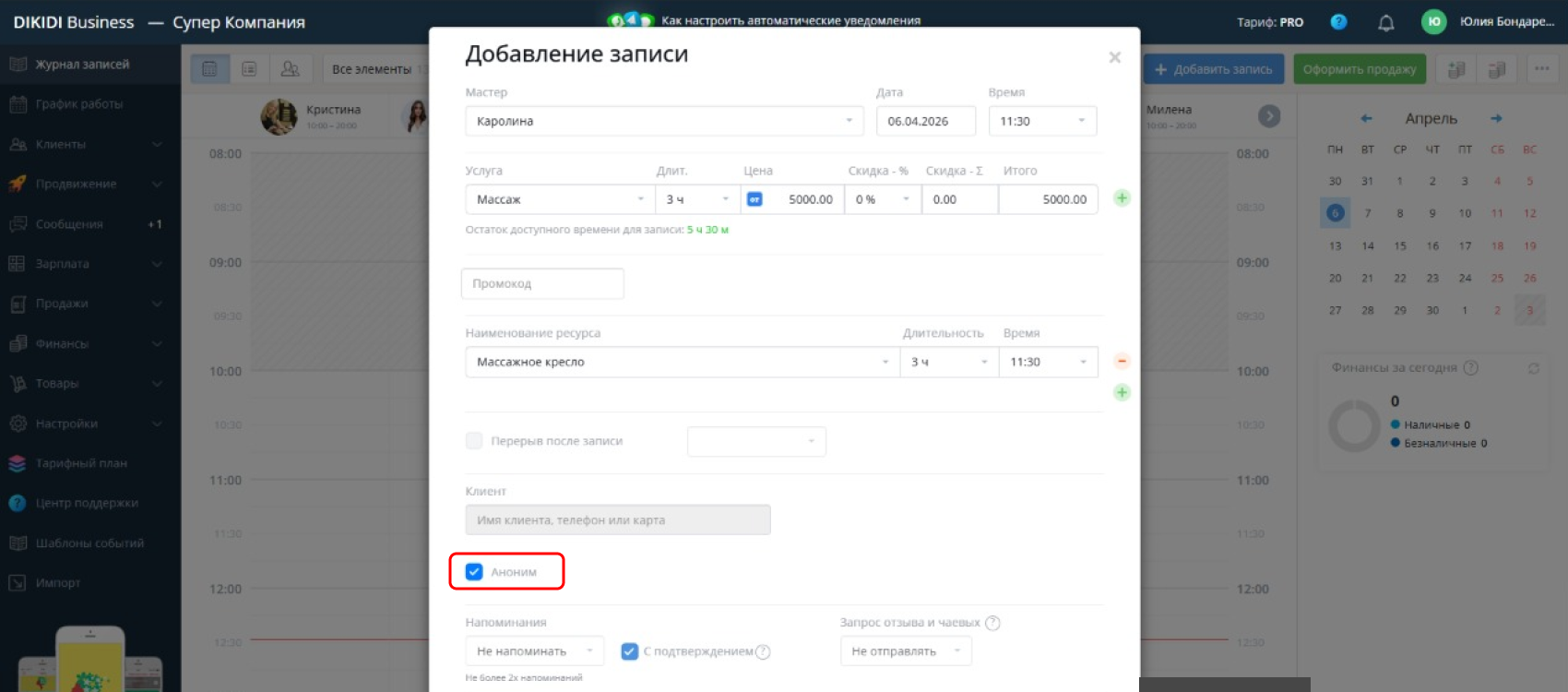Toggle the С подтверждением checkbox
Viewport: 1568px width, 692px height.
(630, 651)
